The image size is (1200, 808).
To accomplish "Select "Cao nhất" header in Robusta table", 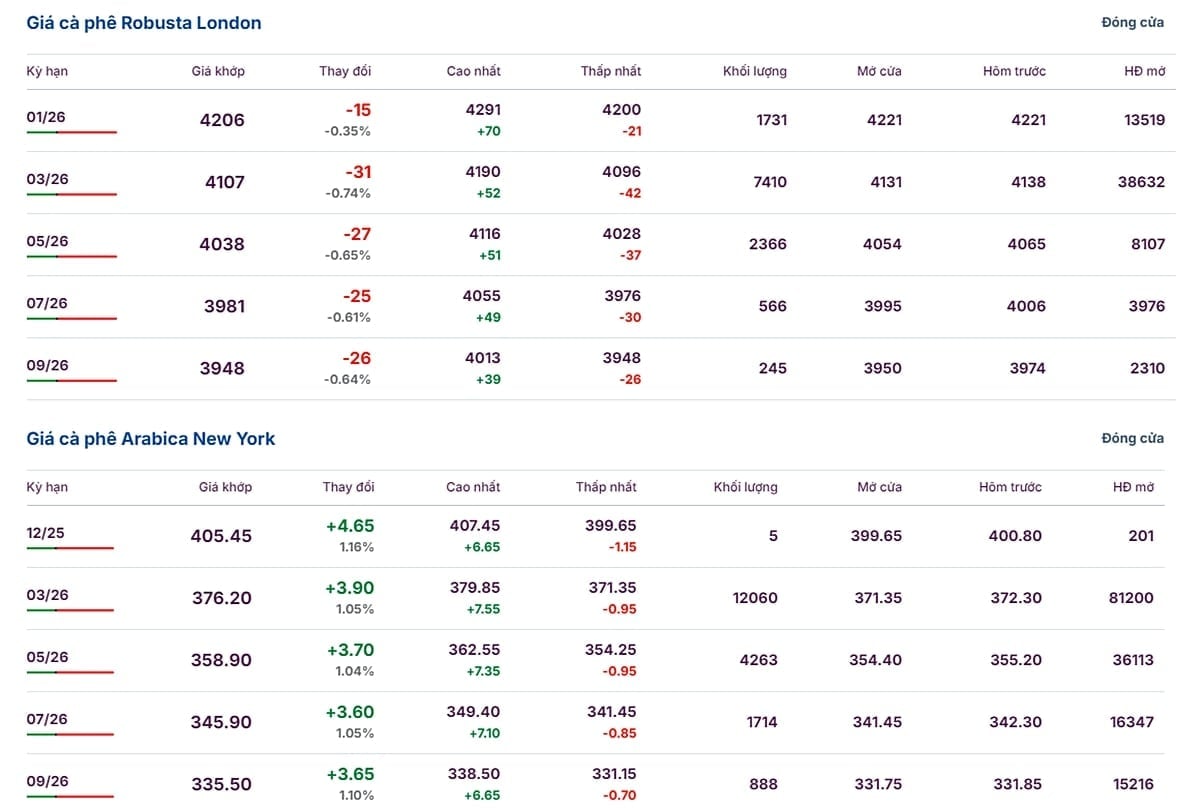I will point(474,71).
